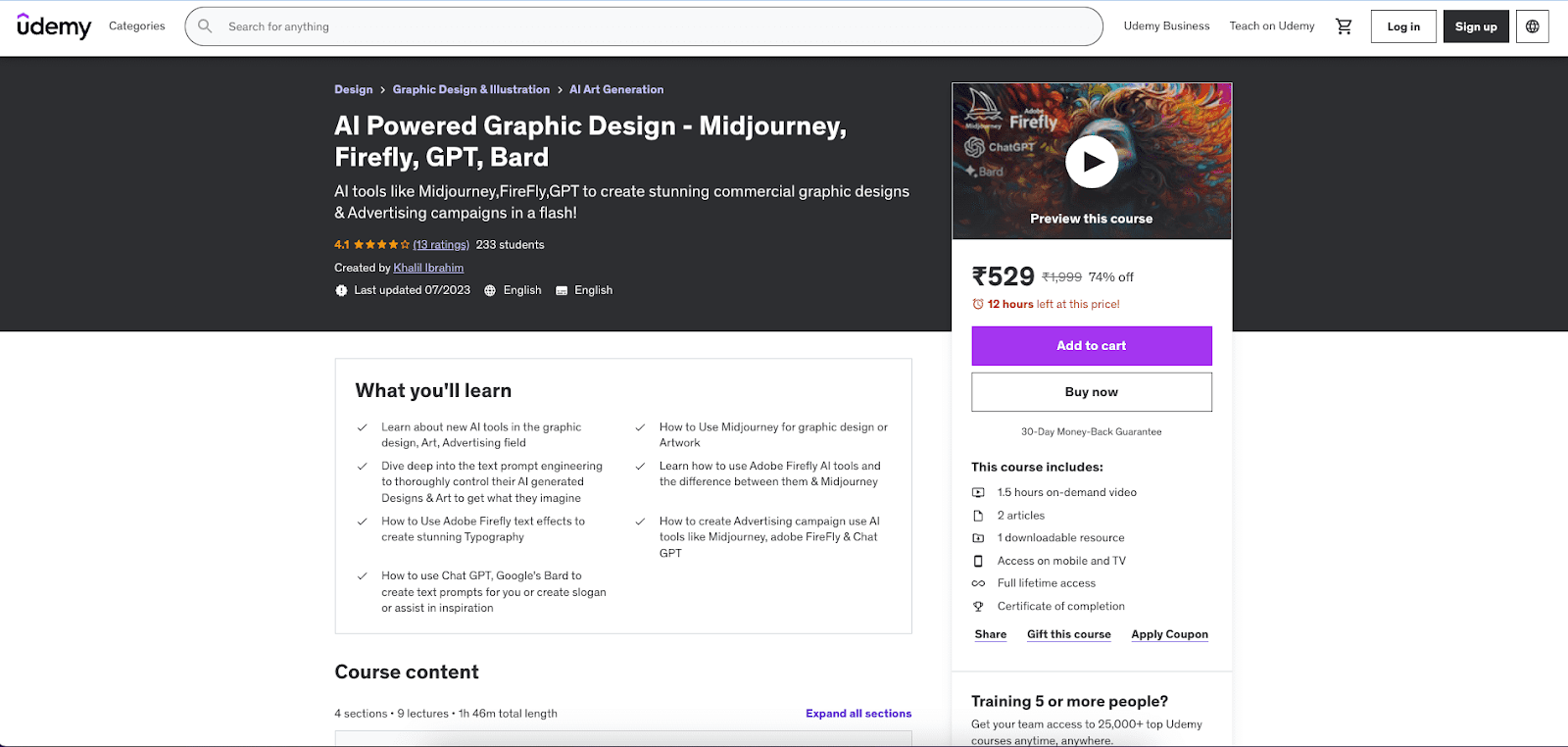
Task: Click the Udemy logo
Action: click(x=54, y=26)
